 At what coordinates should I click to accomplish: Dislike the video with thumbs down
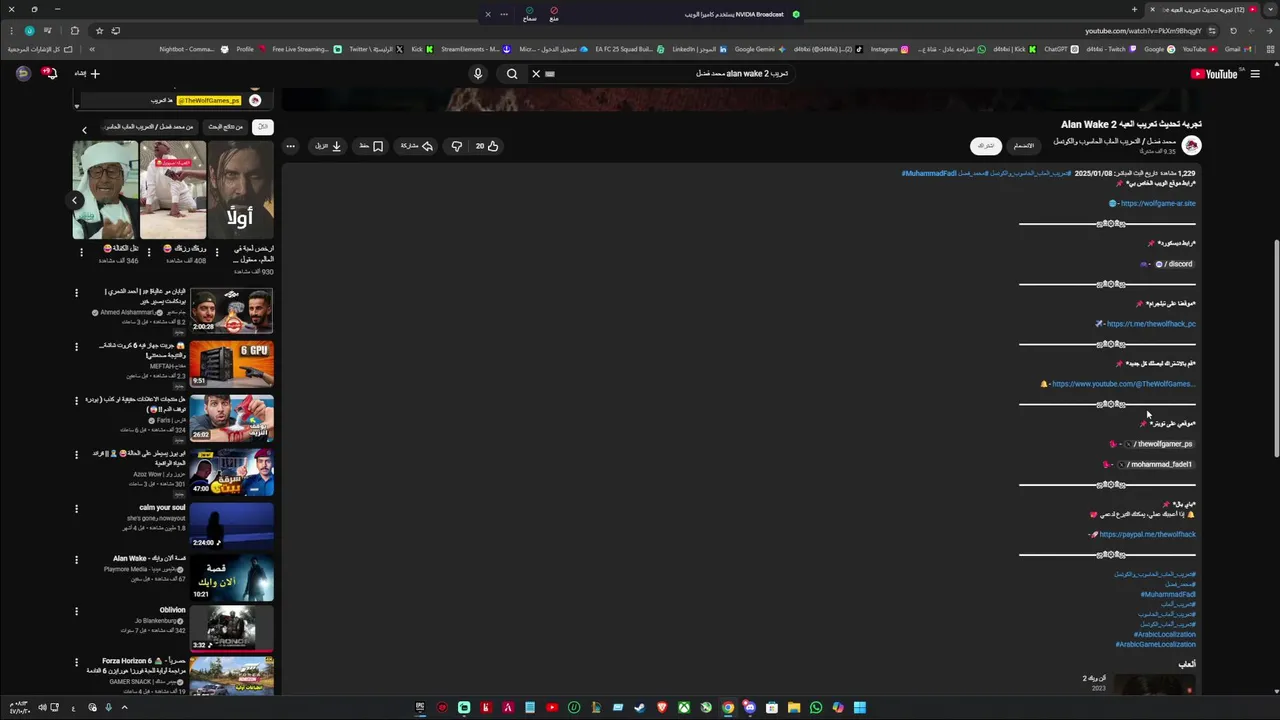click(457, 146)
